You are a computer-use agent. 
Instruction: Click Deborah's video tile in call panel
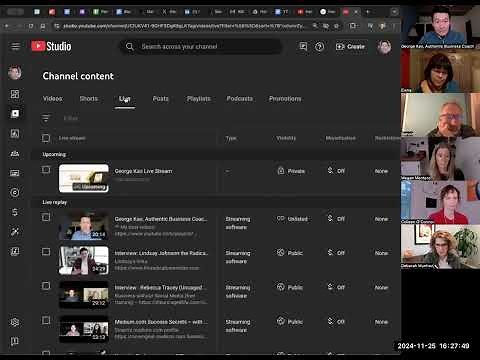click(440, 247)
